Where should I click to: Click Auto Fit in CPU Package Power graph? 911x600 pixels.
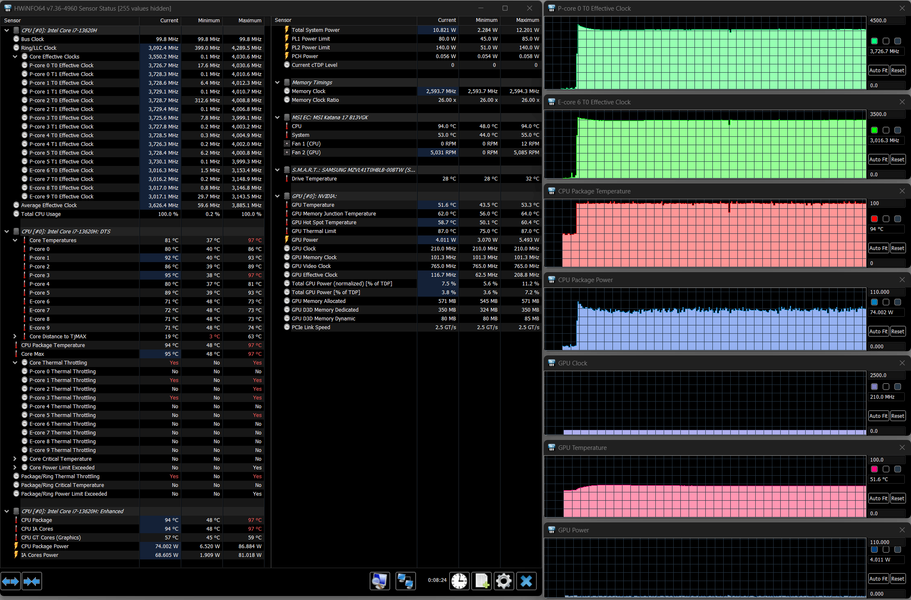point(878,331)
